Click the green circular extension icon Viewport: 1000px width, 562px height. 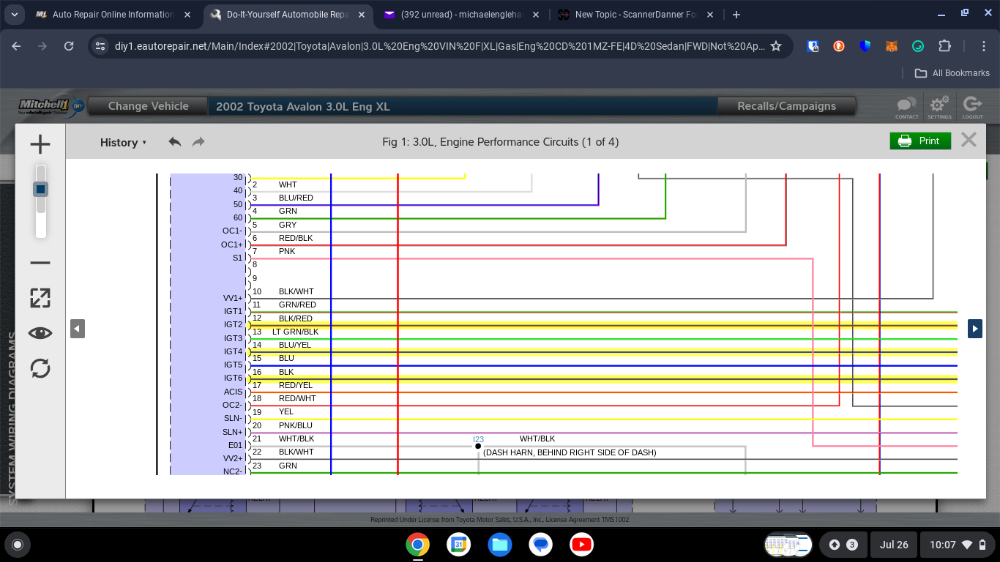click(x=918, y=46)
